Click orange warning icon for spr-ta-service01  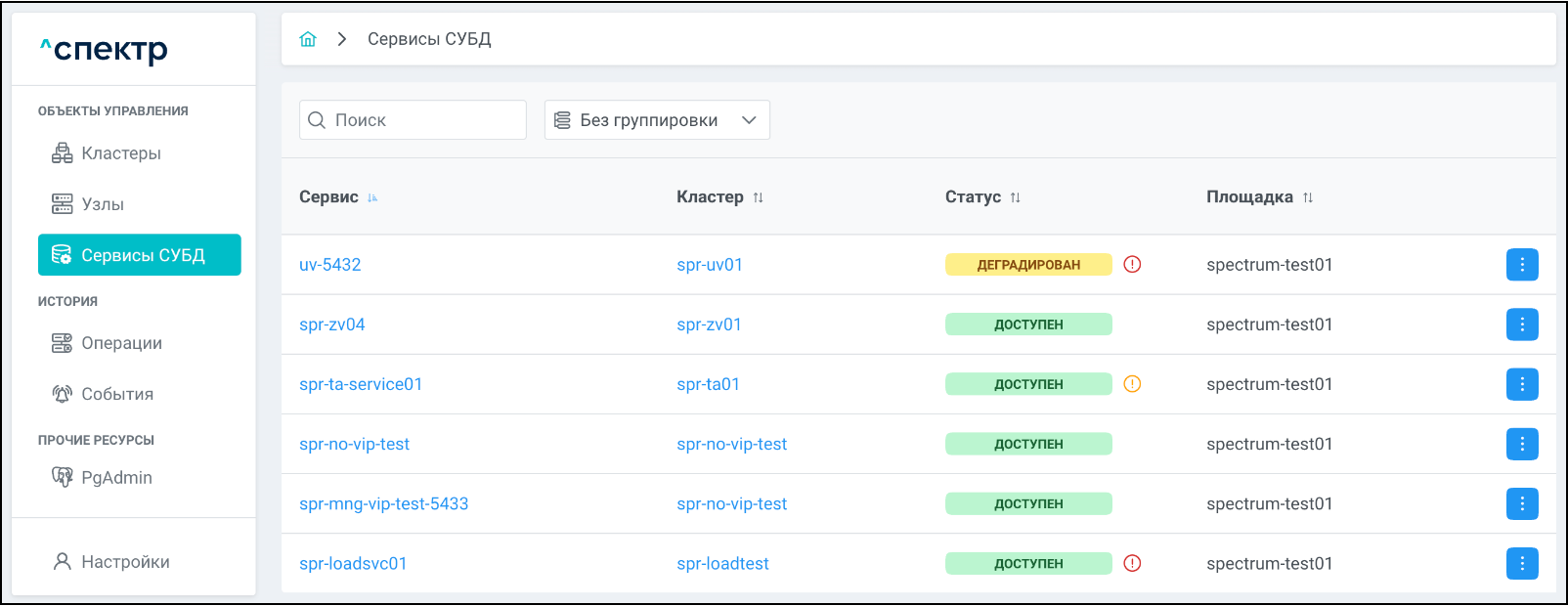(x=1132, y=384)
